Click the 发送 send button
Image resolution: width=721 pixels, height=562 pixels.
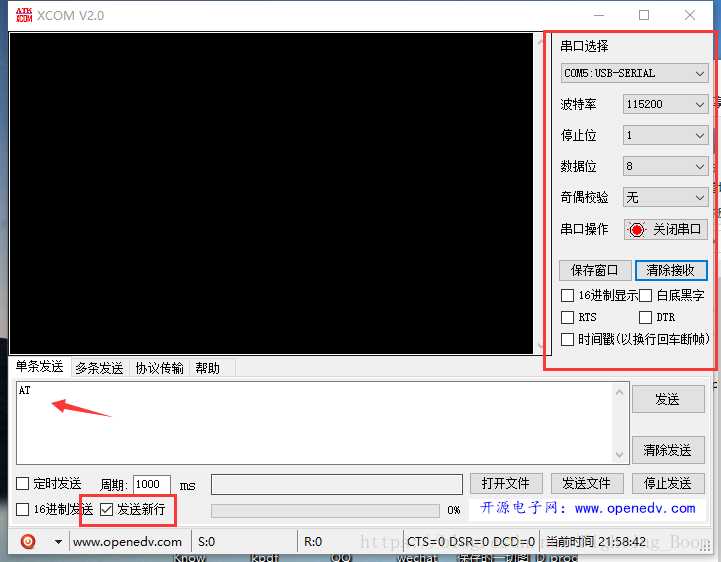pyautogui.click(x=668, y=399)
